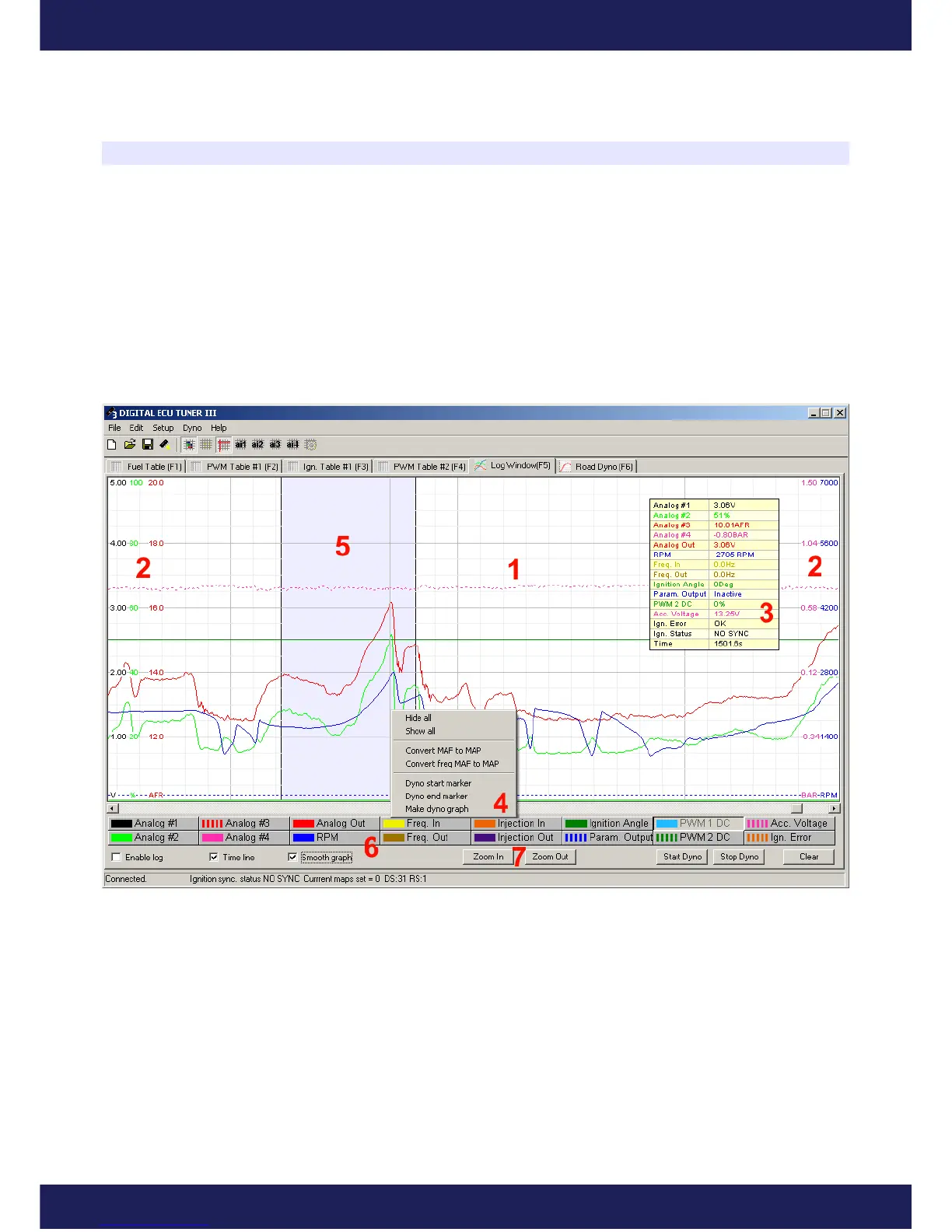Save using the floppy disk icon

[147, 445]
